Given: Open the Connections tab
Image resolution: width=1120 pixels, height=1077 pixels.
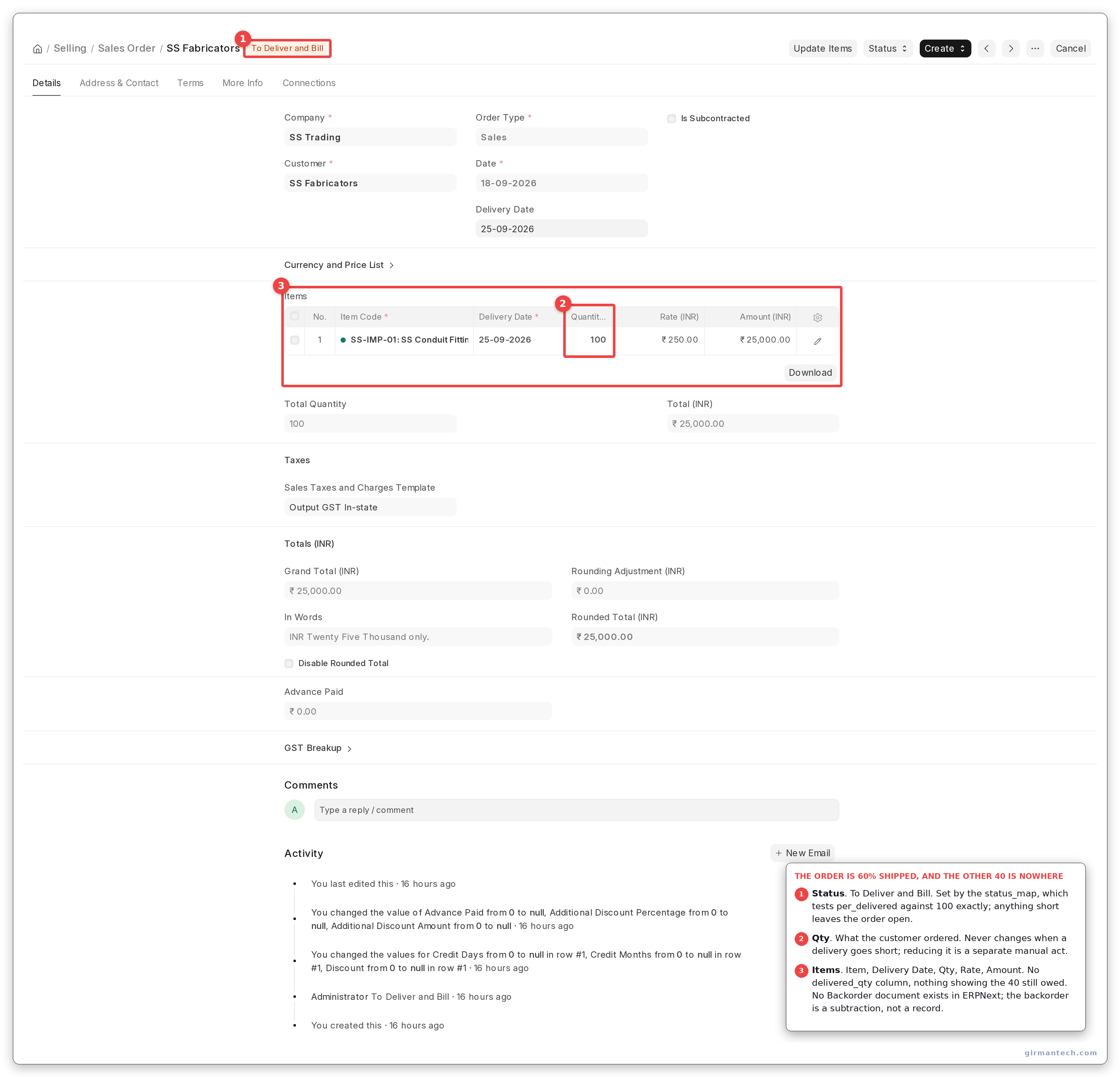Looking at the screenshot, I should [x=309, y=83].
